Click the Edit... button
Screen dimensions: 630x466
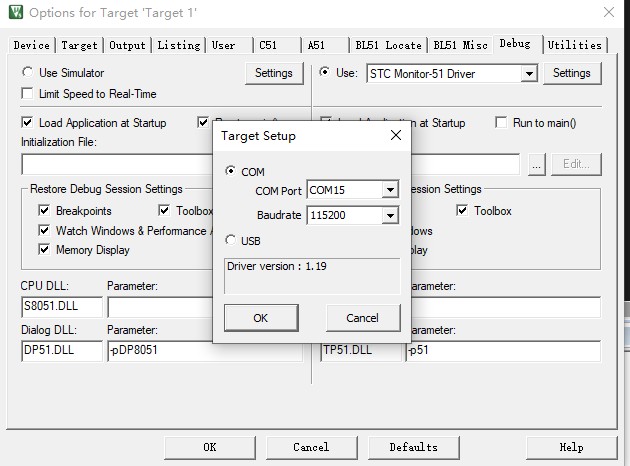coord(576,164)
